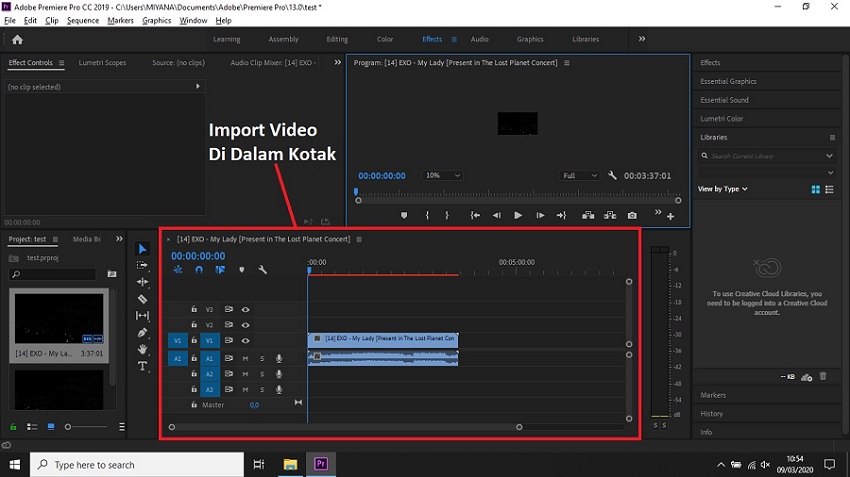Open timeline display settings wrench
Screen dimensions: 850x477
[263, 269]
